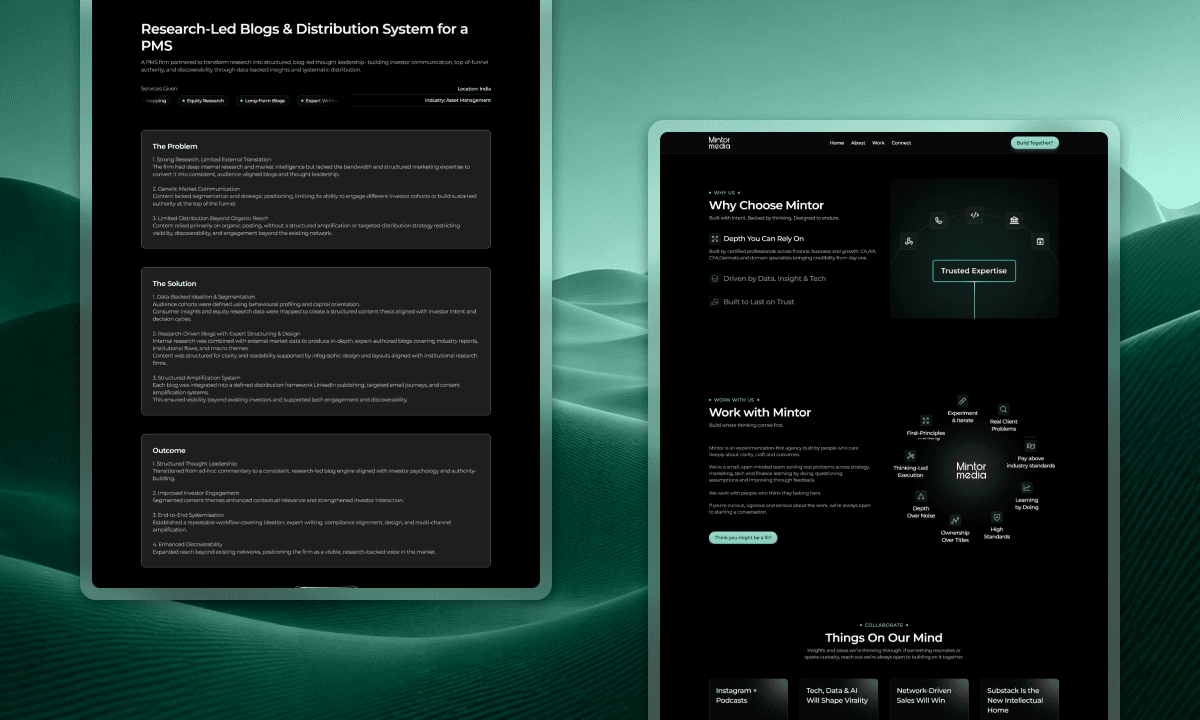Viewport: 1200px width, 720px height.
Task: Click '2. Improved Investor Engagement' line
Action: pyautogui.click(x=196, y=493)
